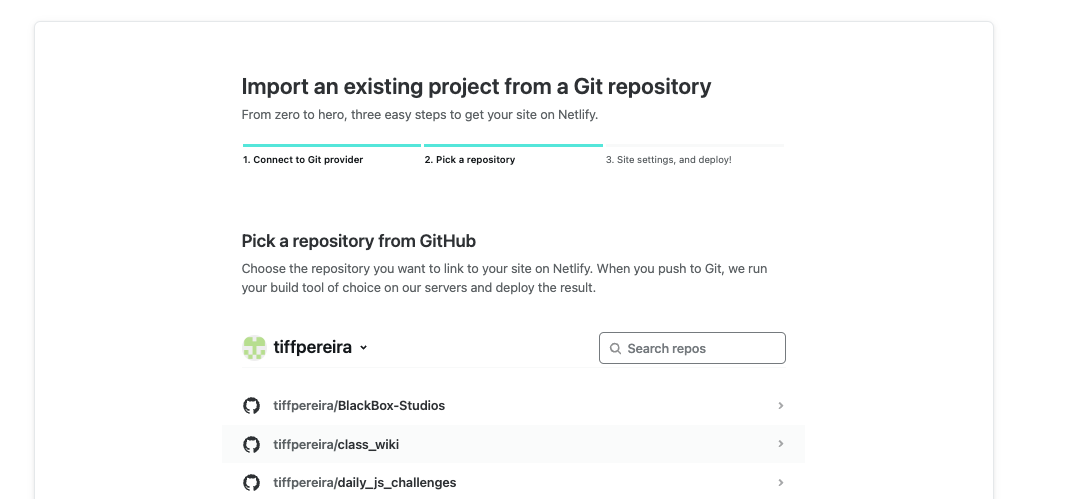Click the second progress bar segment

pos(513,145)
